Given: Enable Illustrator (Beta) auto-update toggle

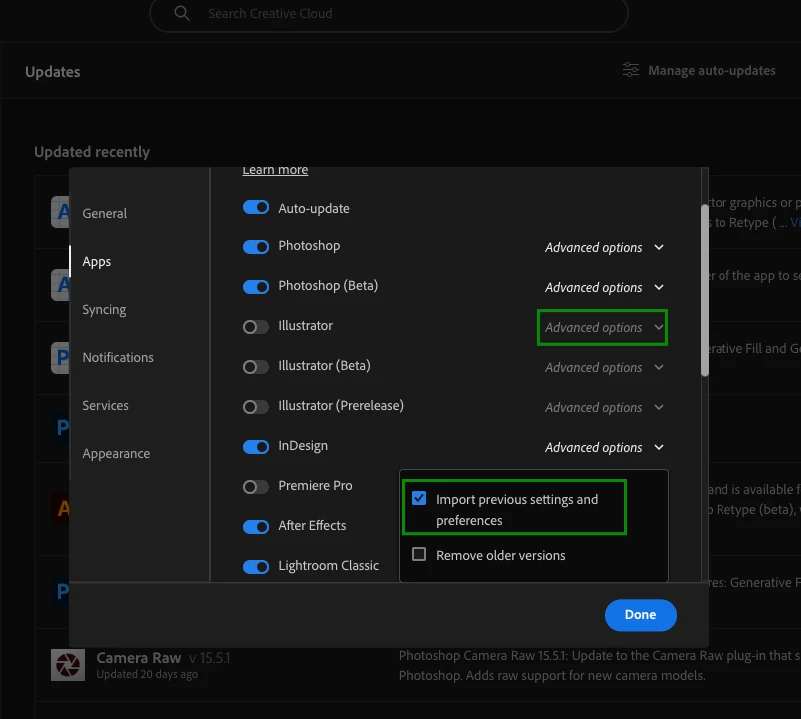Looking at the screenshot, I should tap(256, 366).
